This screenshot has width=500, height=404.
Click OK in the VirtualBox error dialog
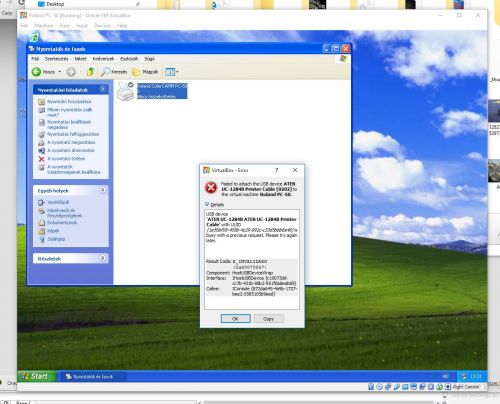click(235, 319)
